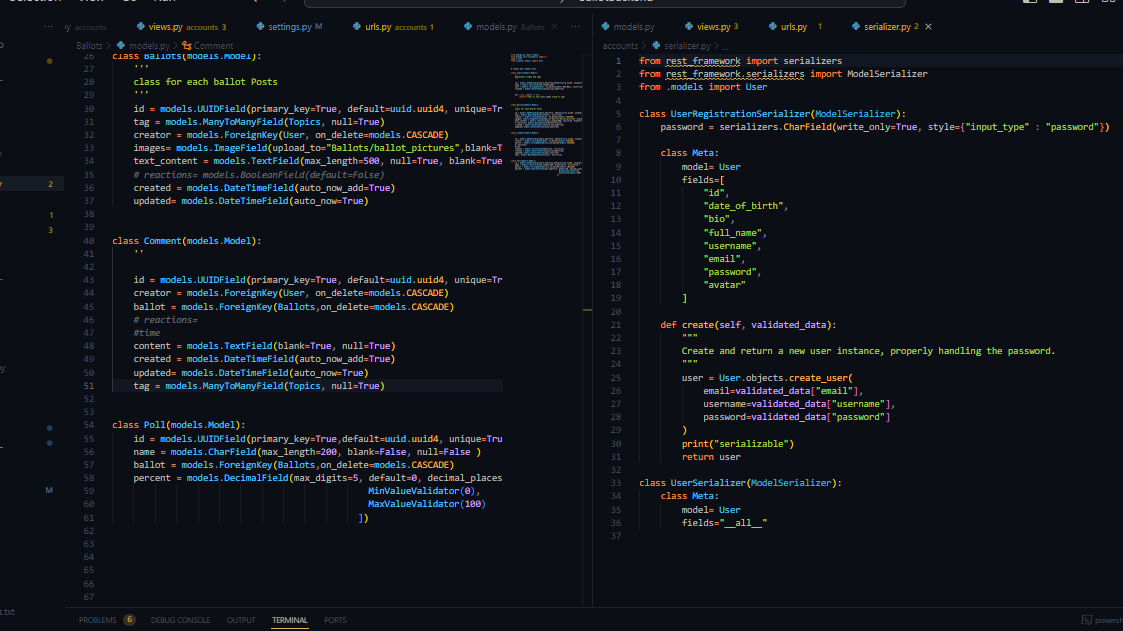Viewport: 1123px width, 631px height.
Task: Click the Python icon on the serializer.py tab
Action: pos(856,28)
